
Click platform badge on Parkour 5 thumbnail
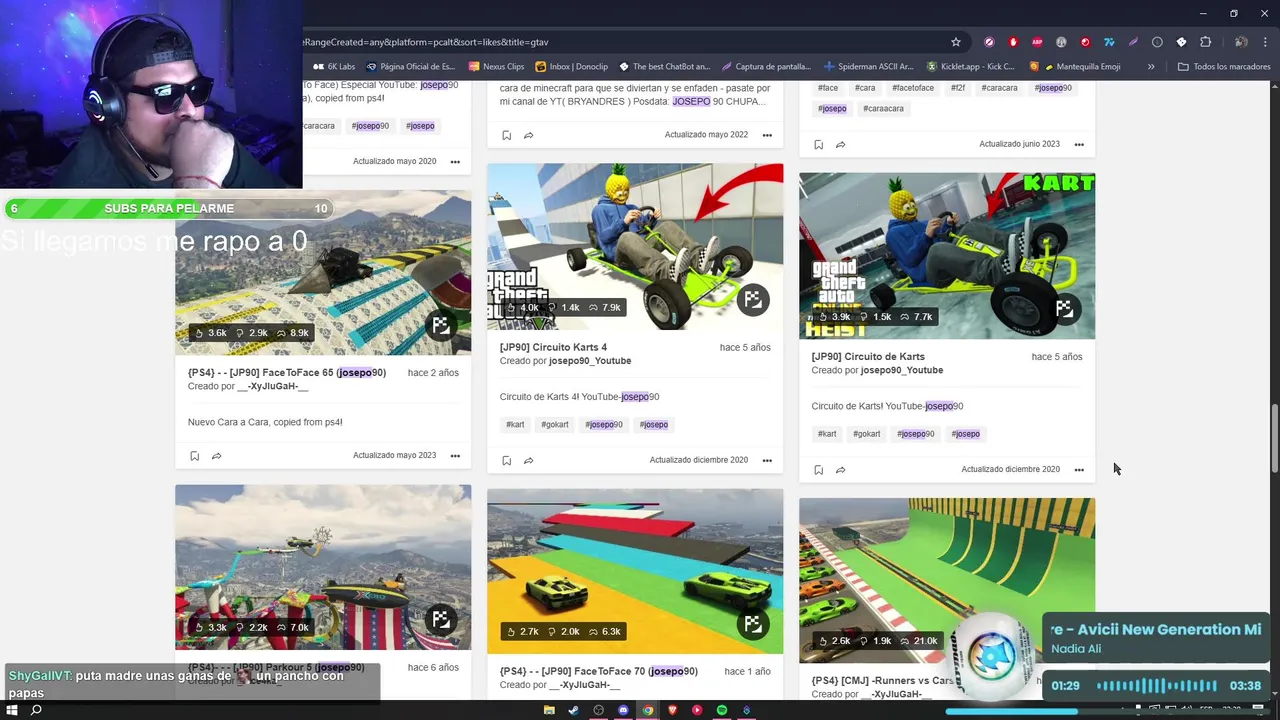click(440, 619)
